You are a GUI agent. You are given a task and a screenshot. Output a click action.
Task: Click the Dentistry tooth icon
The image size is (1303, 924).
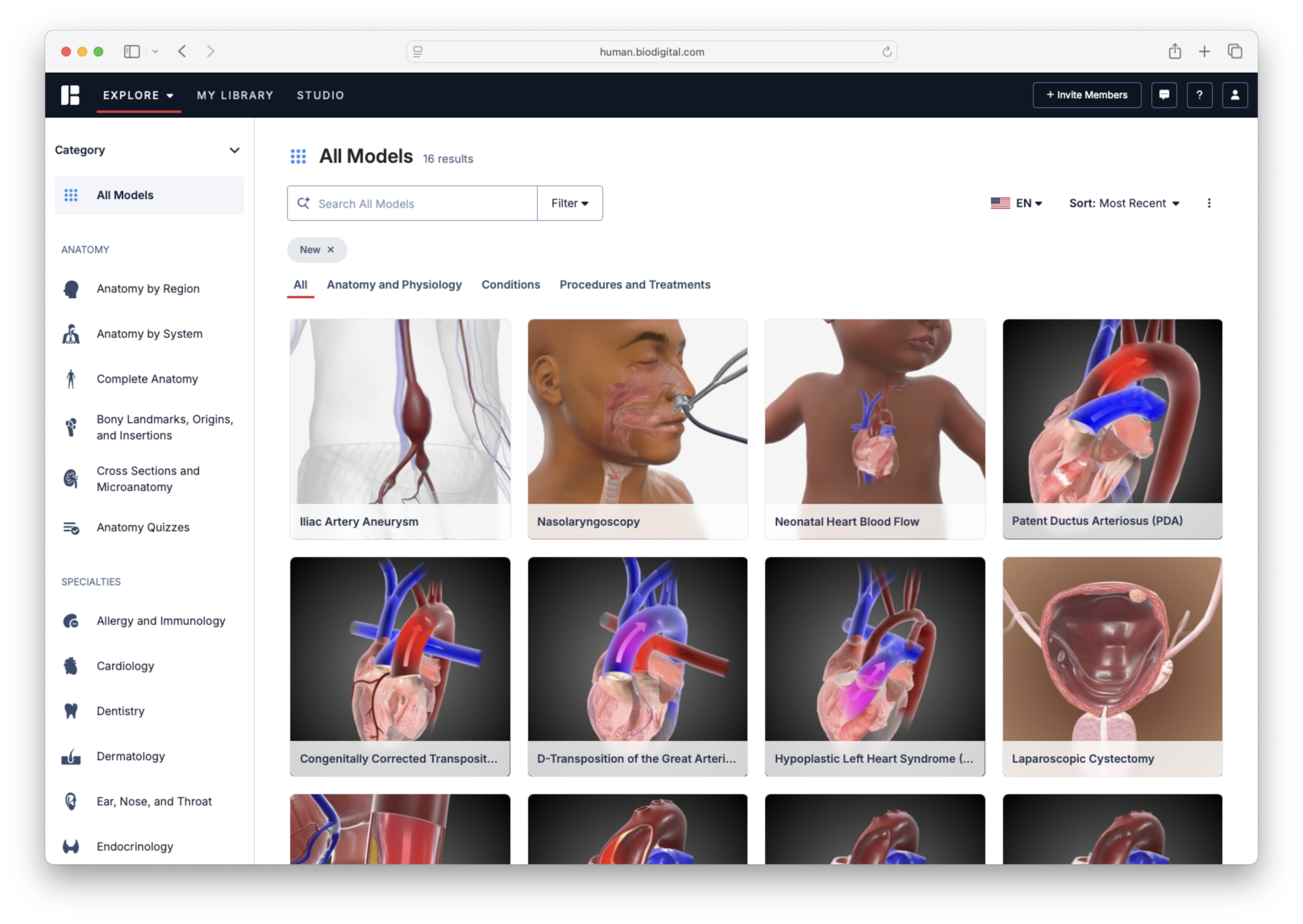[x=71, y=711]
